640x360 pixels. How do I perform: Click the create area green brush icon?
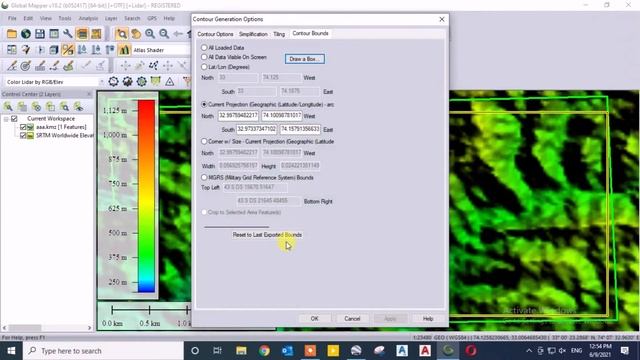point(68,65)
